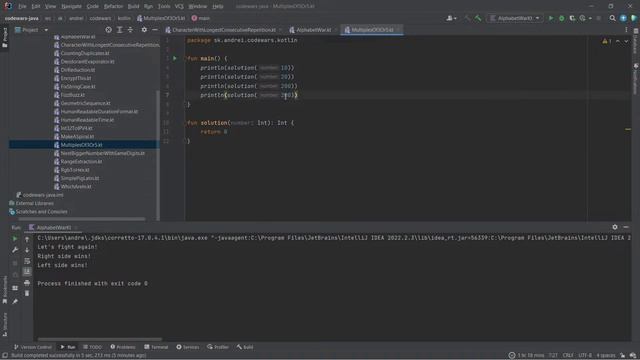Open Project panel gear options
Viewport: 640px width, 360px height.
[x=144, y=30]
